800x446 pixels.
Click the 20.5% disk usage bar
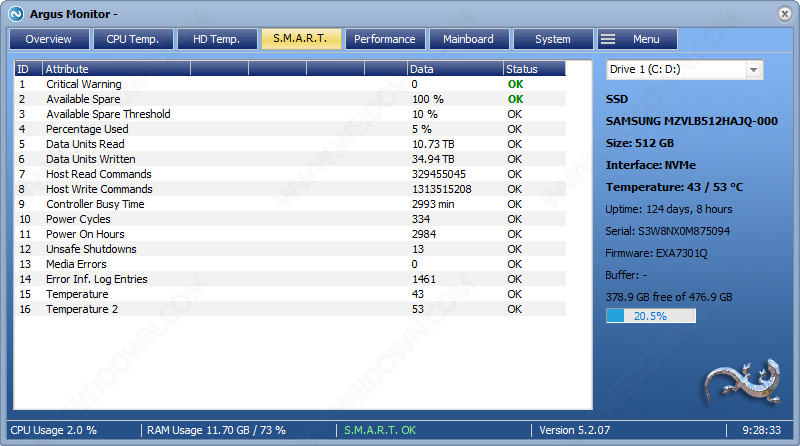click(651, 316)
